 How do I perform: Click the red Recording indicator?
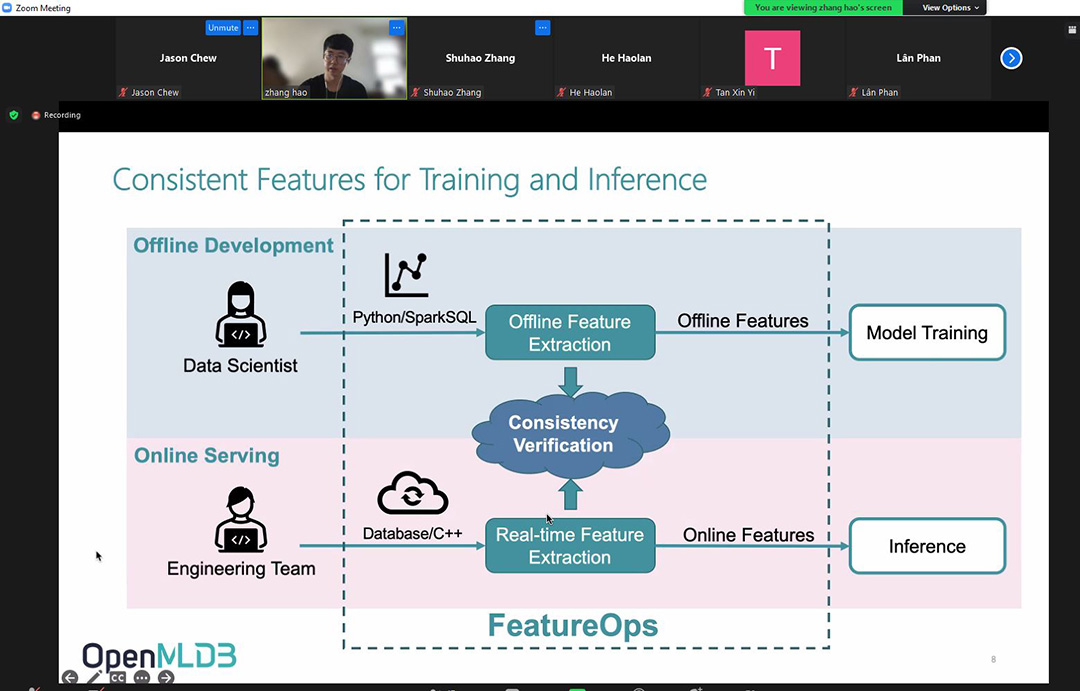click(36, 115)
